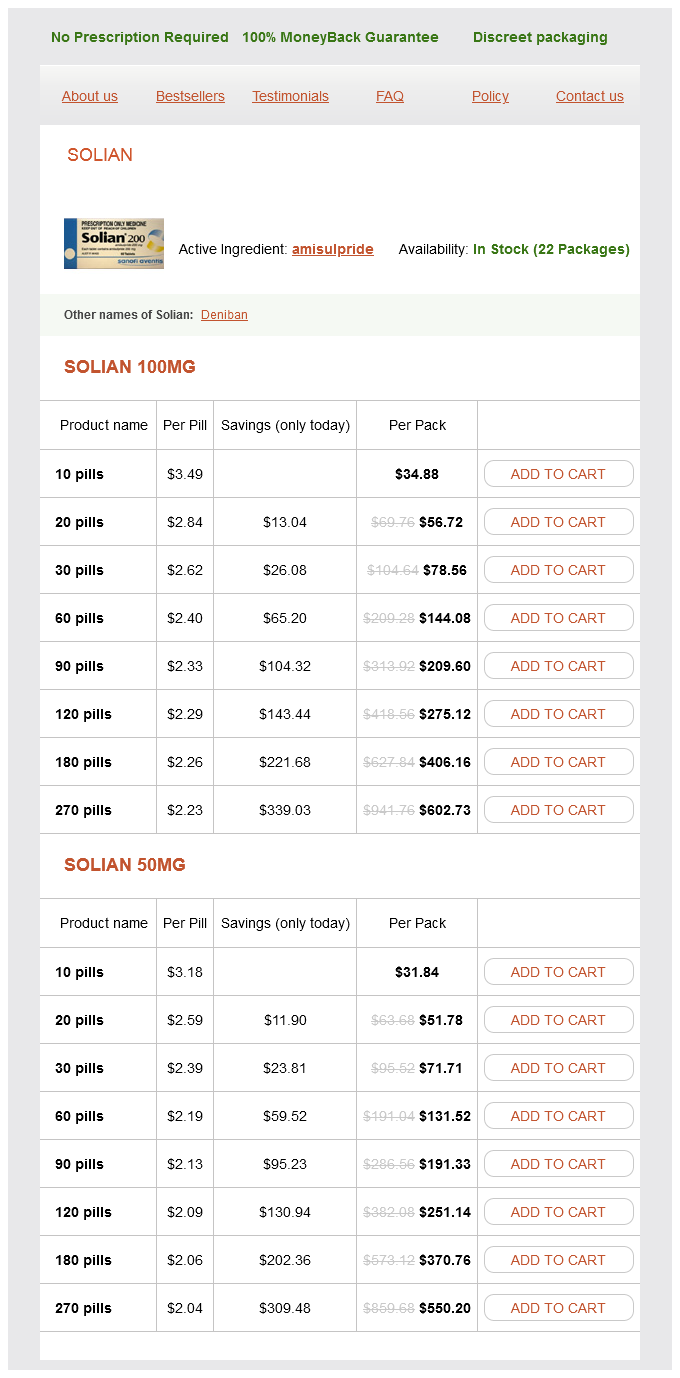This screenshot has width=680, height=1378.
Task: Open the Contact us page
Action: 589,96
